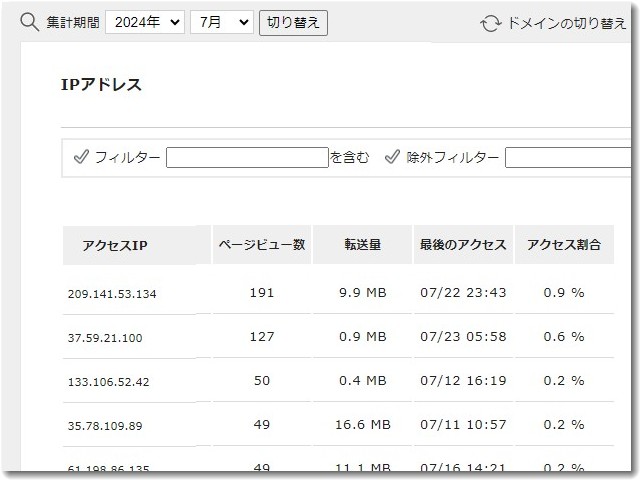Image resolution: width=640 pixels, height=480 pixels.
Task: Sort by アクセスIP column header
Action: [x=115, y=245]
